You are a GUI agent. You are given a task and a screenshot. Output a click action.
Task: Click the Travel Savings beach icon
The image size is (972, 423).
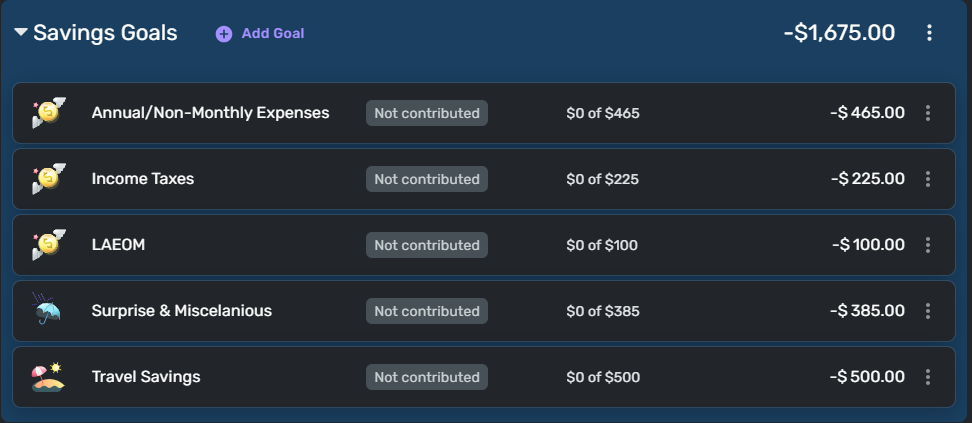(48, 377)
